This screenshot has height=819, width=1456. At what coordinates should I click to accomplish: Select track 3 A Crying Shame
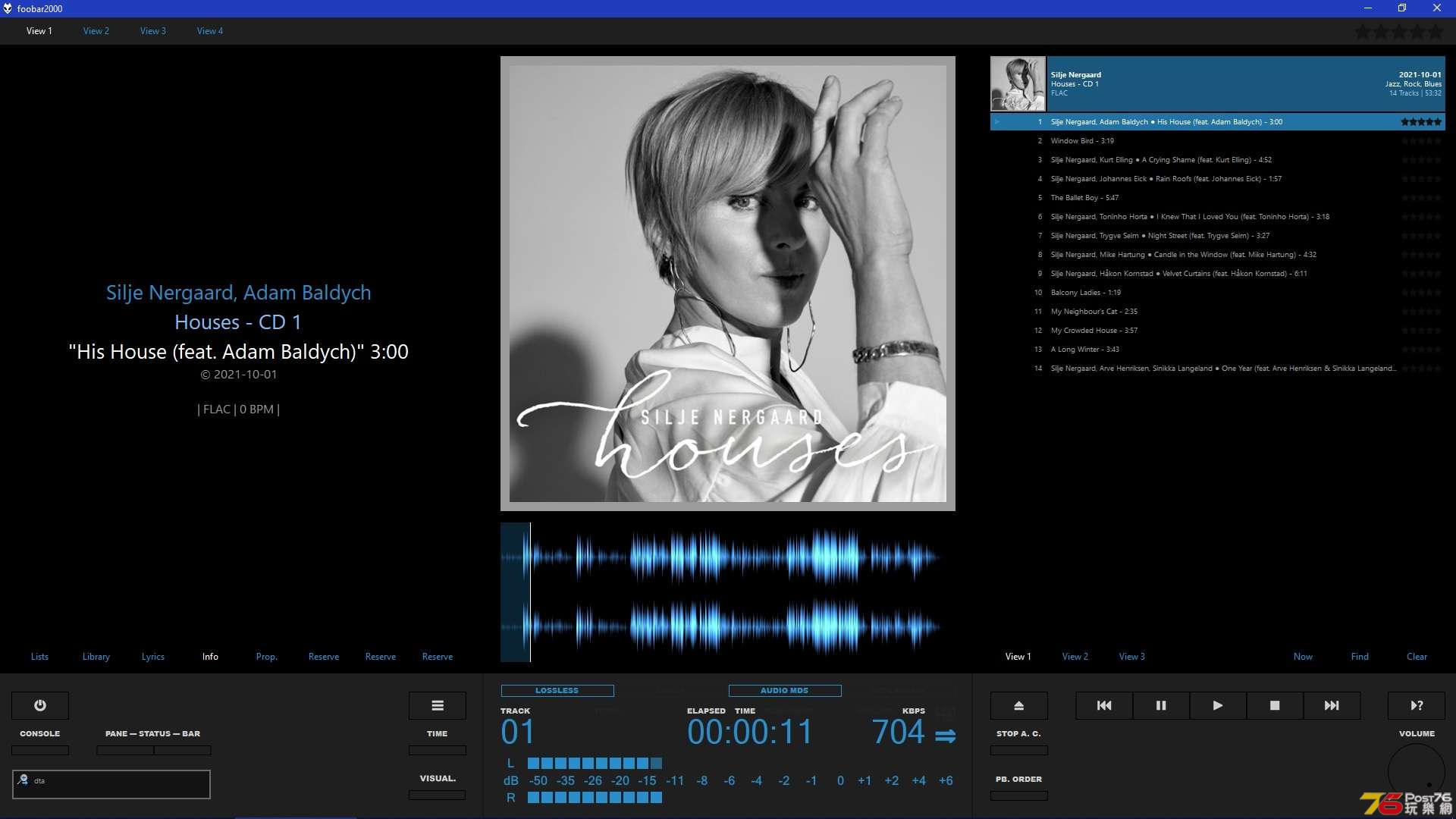pos(1218,160)
